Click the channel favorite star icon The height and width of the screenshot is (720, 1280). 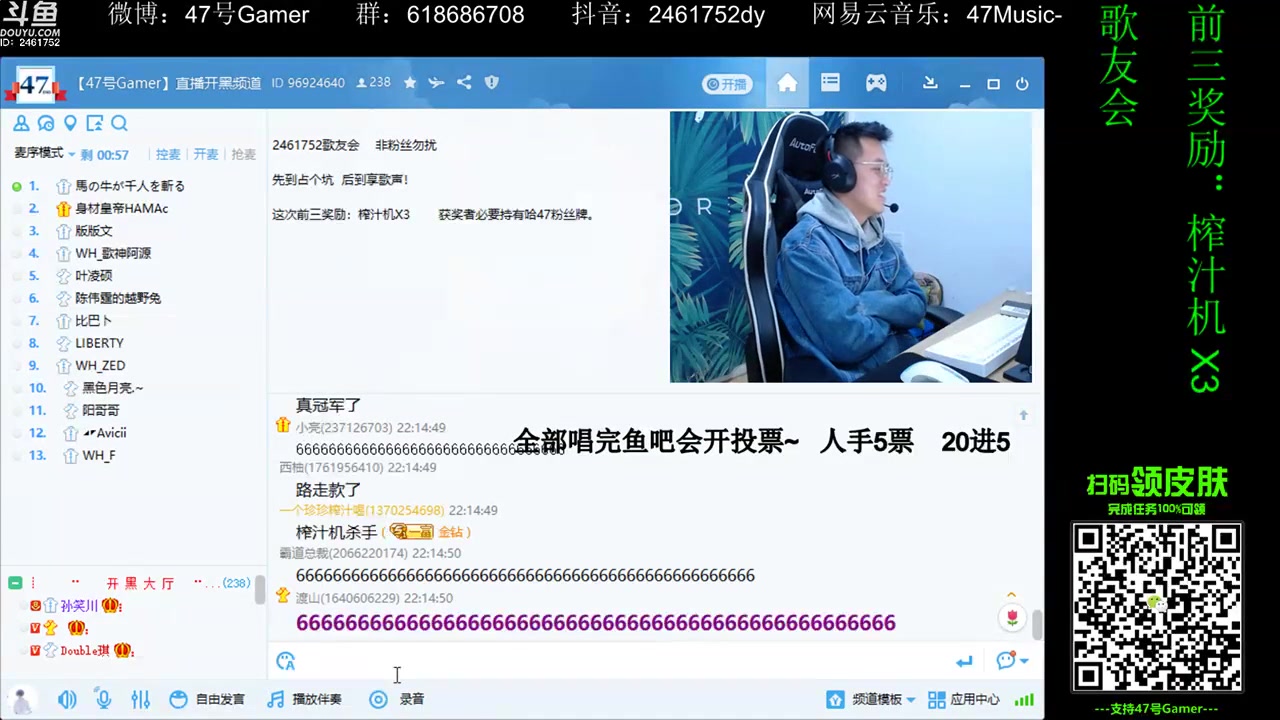[410, 83]
